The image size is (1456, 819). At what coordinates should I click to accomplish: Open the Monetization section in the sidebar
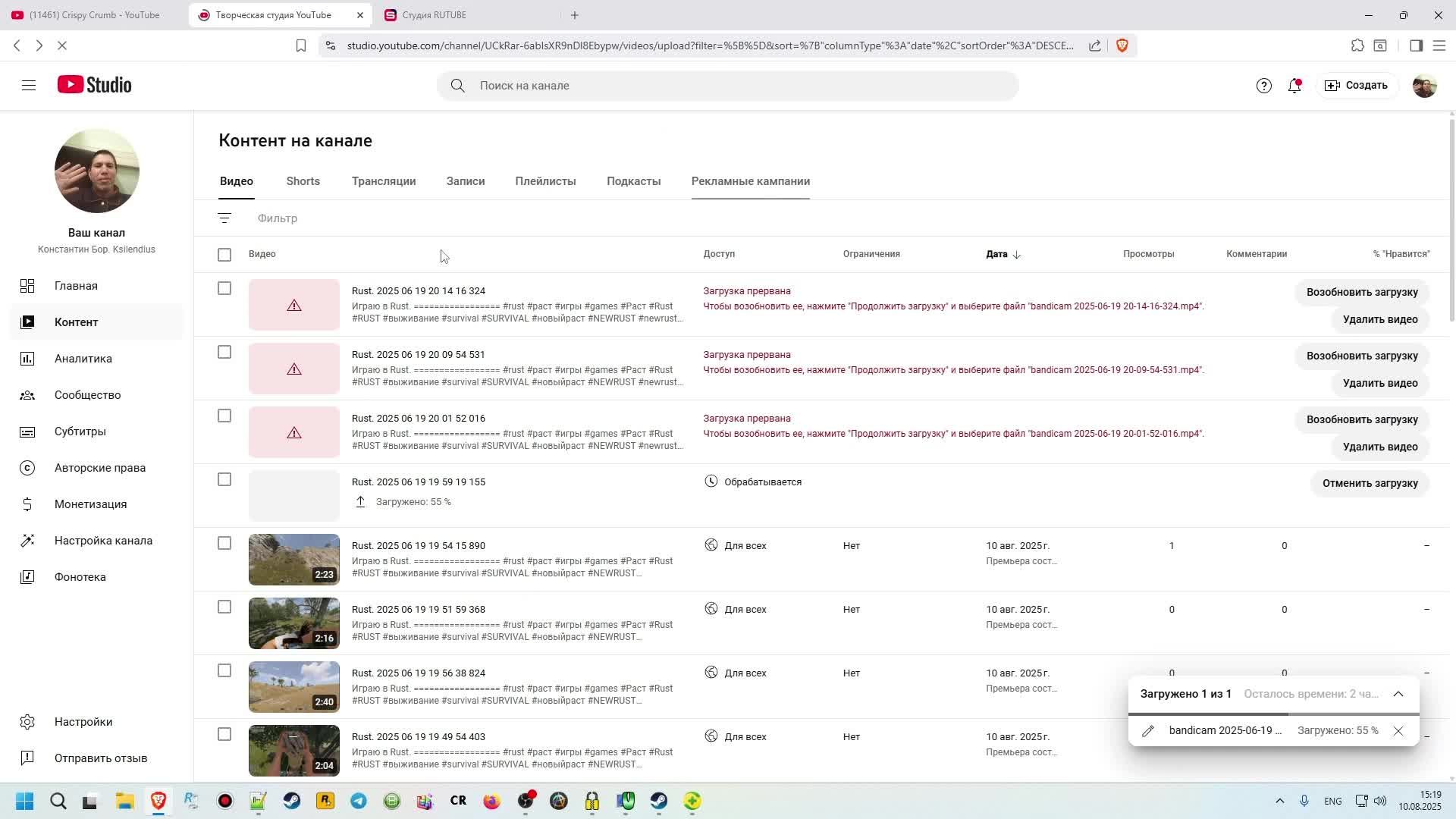[90, 504]
